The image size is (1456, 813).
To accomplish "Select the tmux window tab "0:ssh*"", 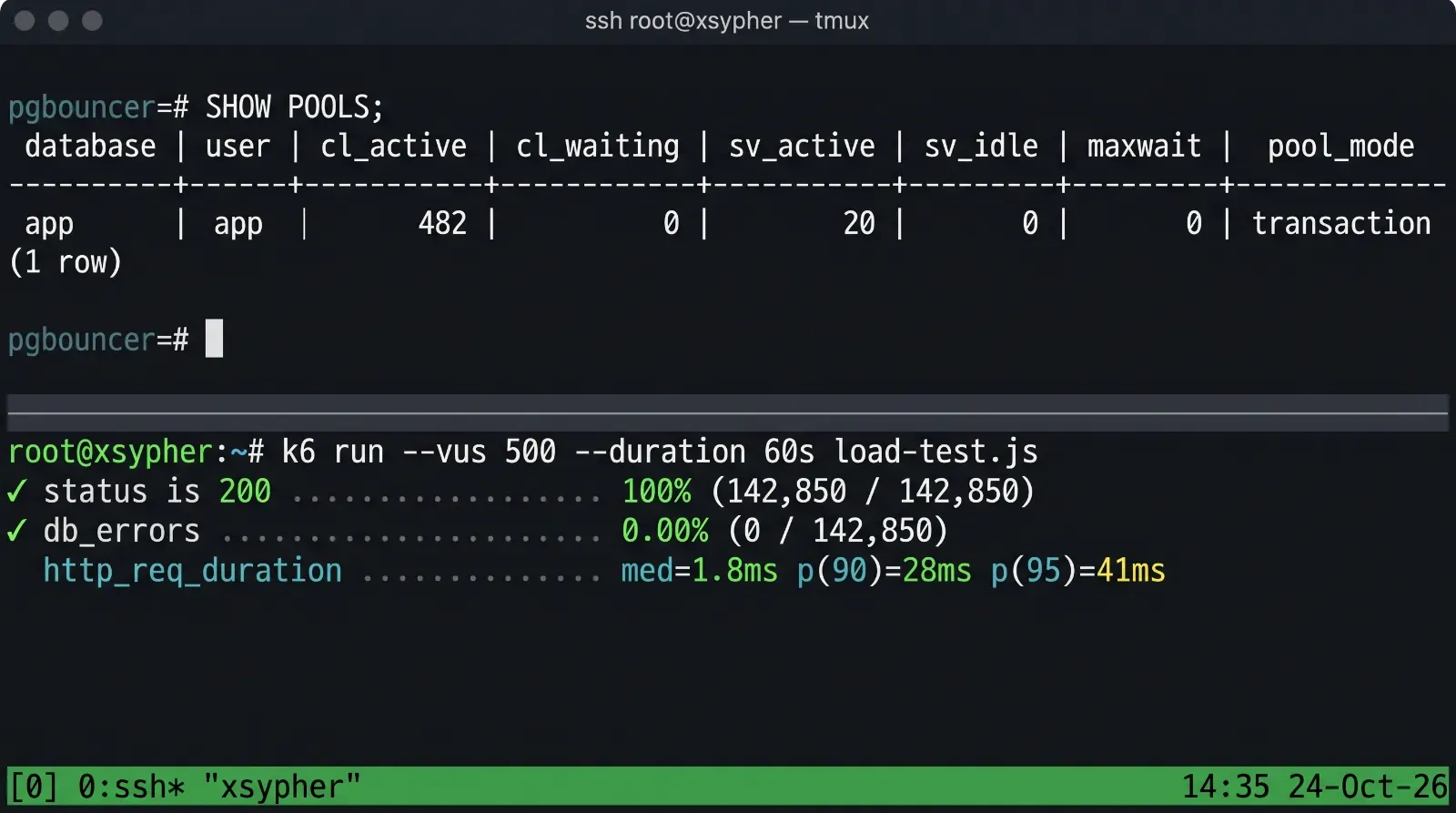I will click(x=131, y=787).
